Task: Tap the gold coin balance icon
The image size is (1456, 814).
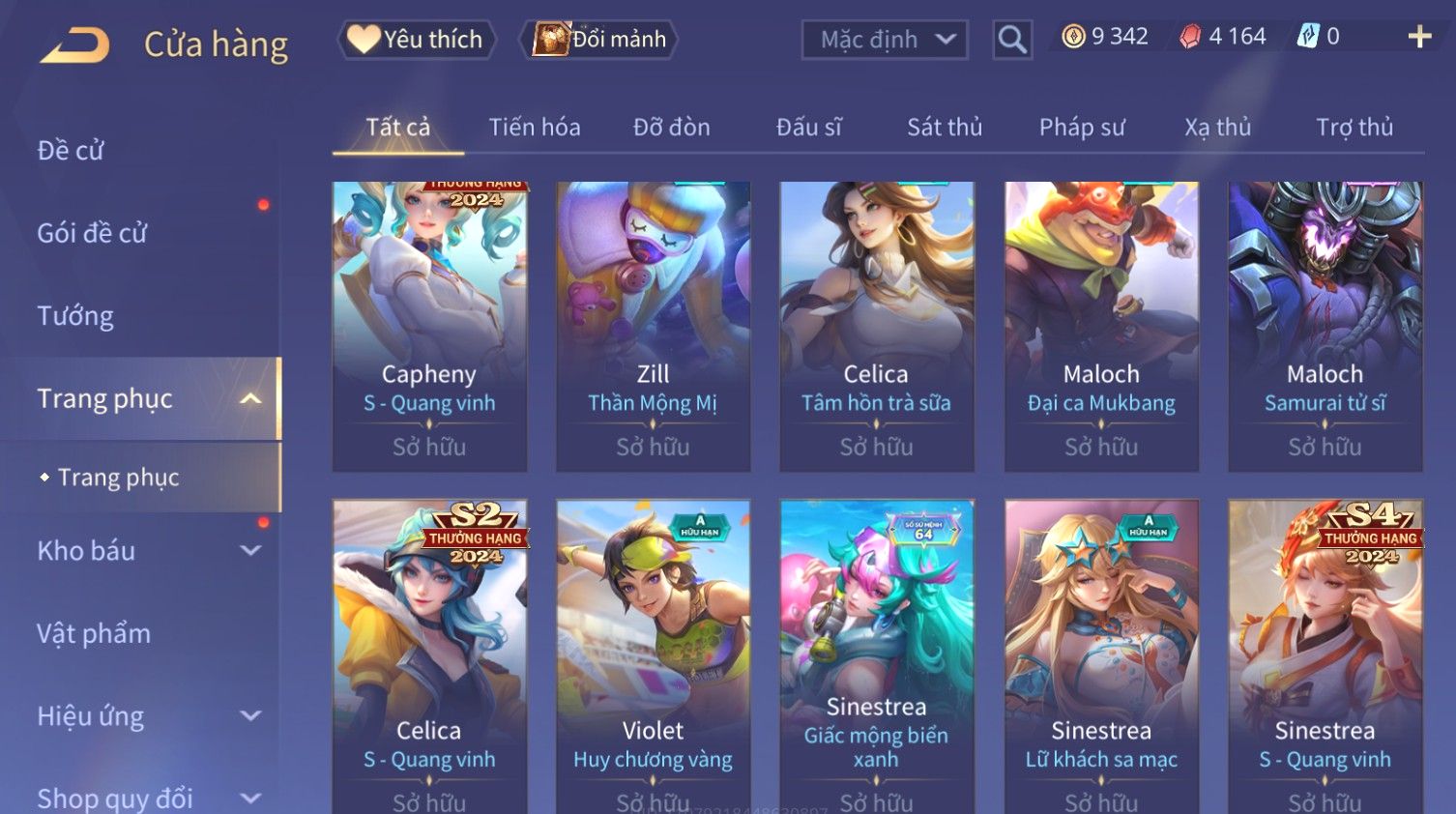Action: pos(1073,37)
